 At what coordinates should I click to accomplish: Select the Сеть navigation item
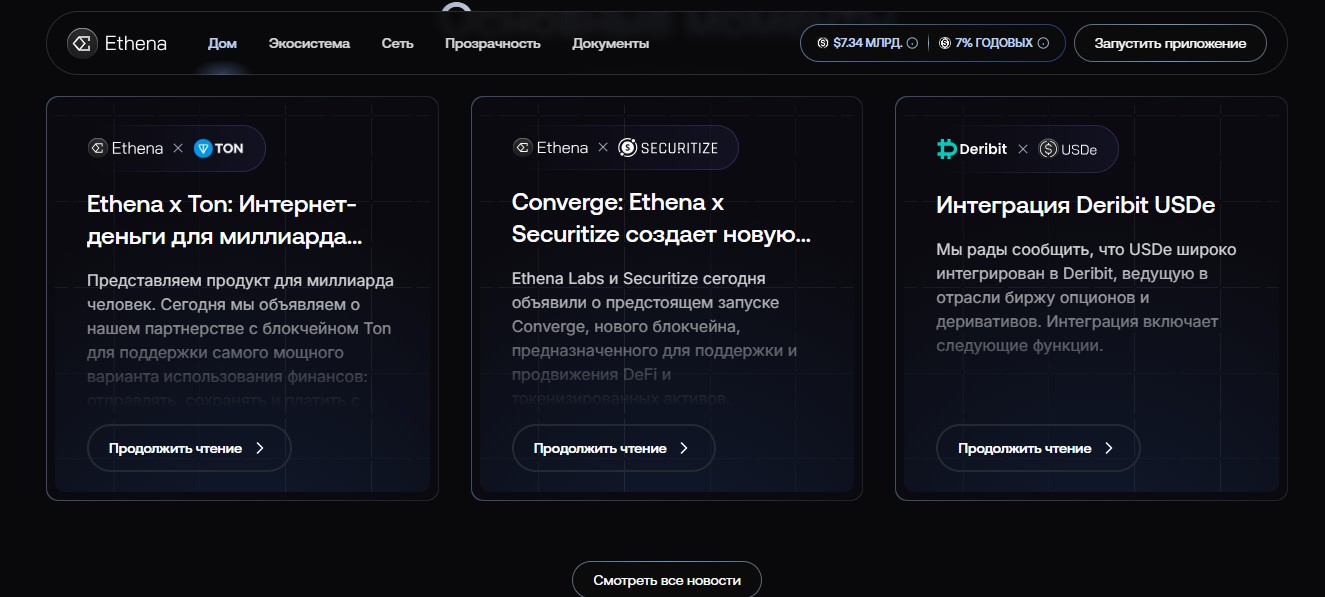pyautogui.click(x=397, y=43)
